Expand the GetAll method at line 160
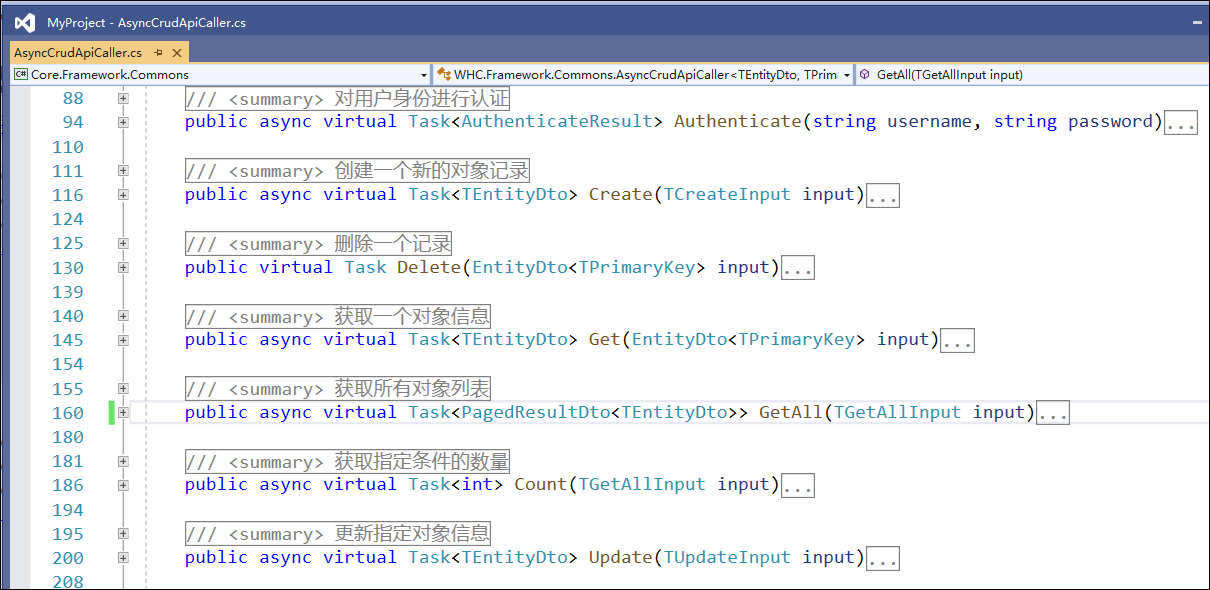 click(123, 412)
